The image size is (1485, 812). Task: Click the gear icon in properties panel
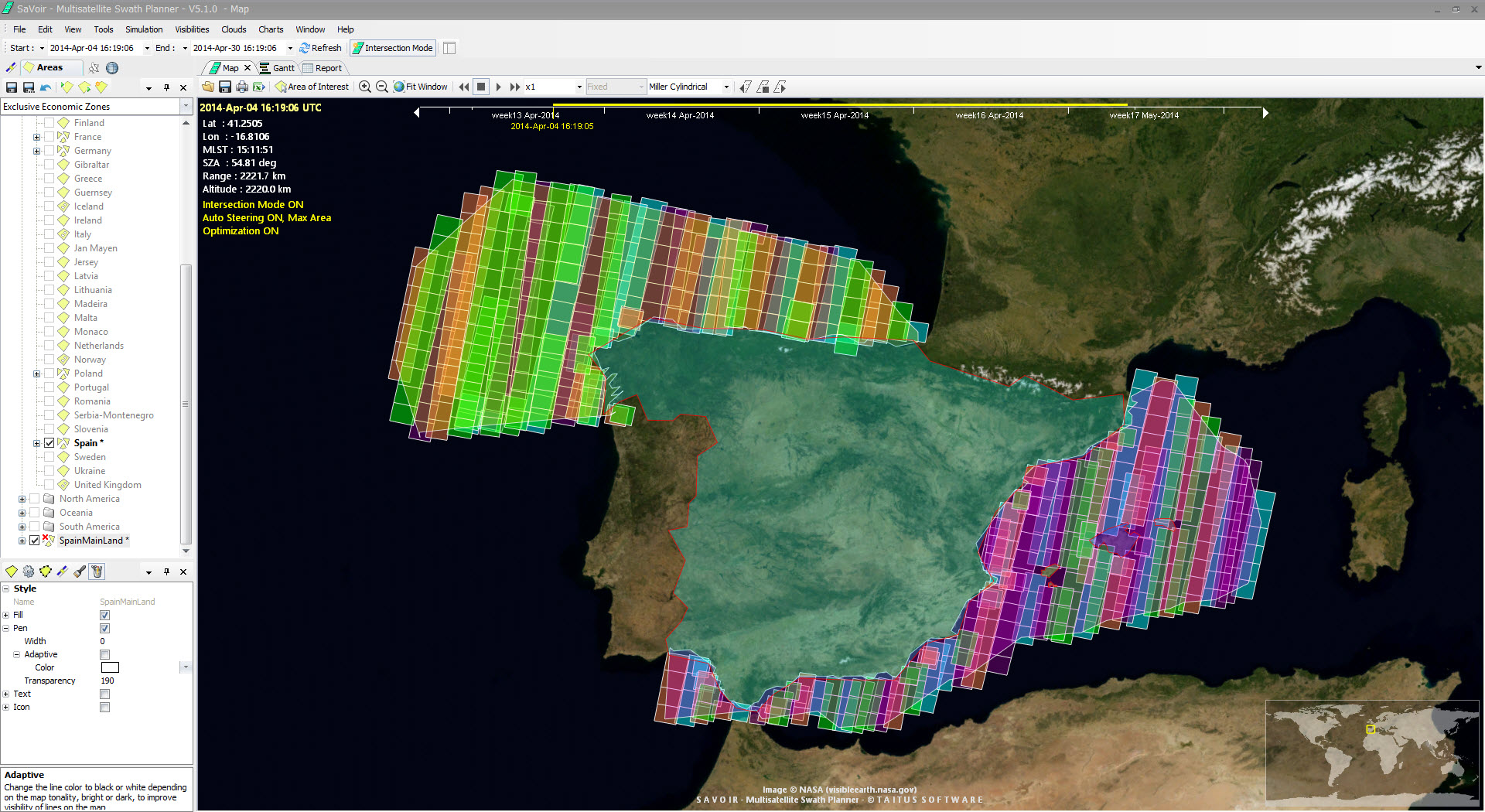(29, 571)
